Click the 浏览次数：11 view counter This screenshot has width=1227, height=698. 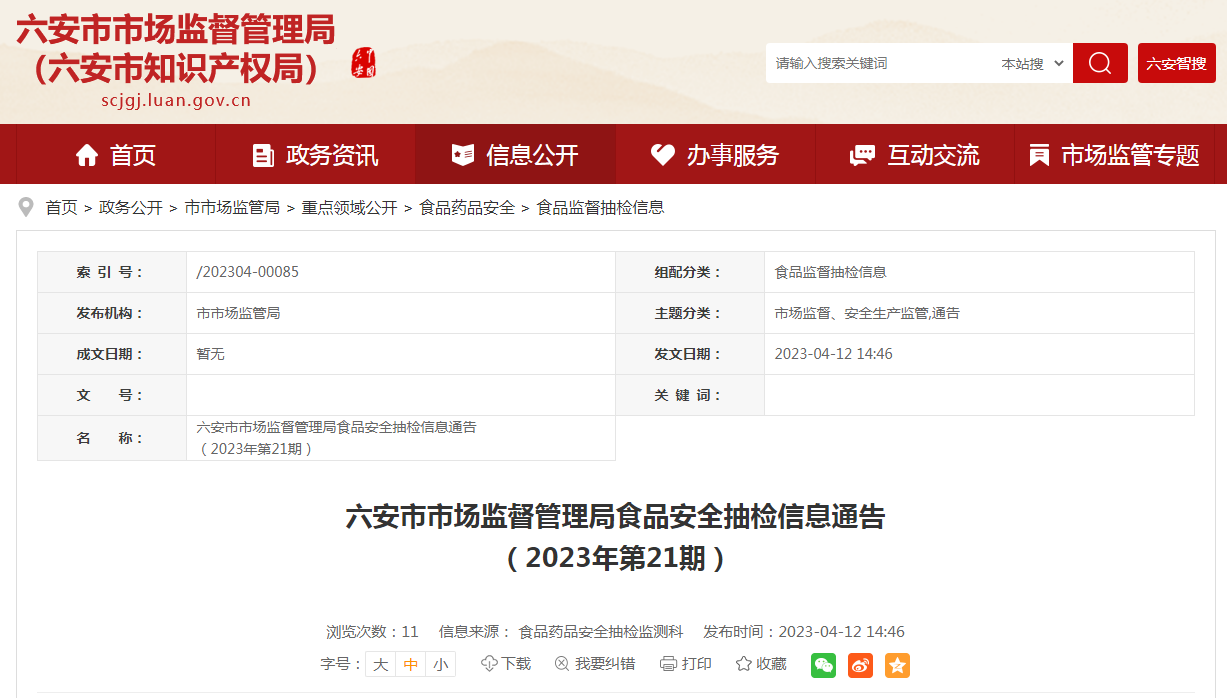372,632
